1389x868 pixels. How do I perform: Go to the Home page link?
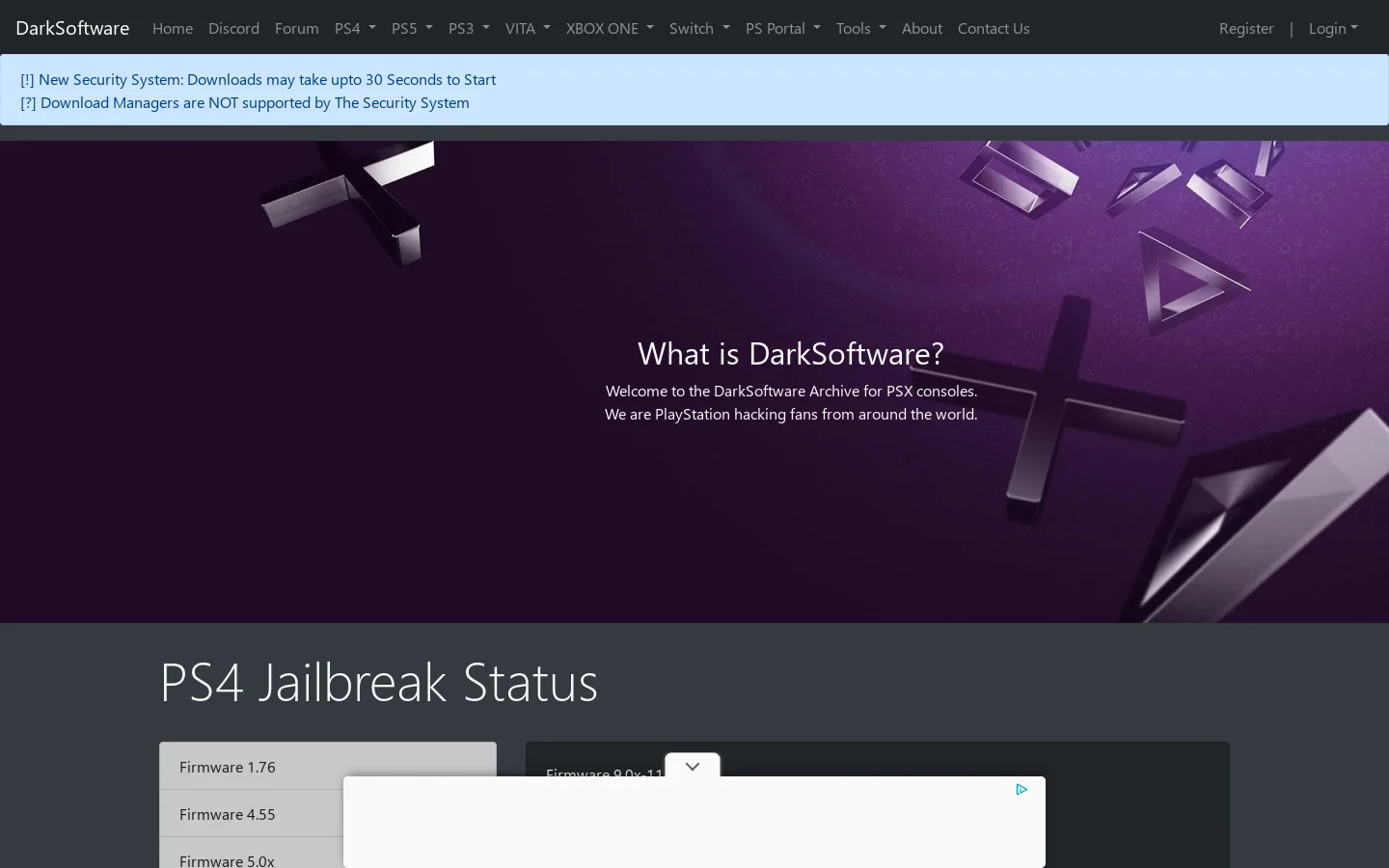173,29
